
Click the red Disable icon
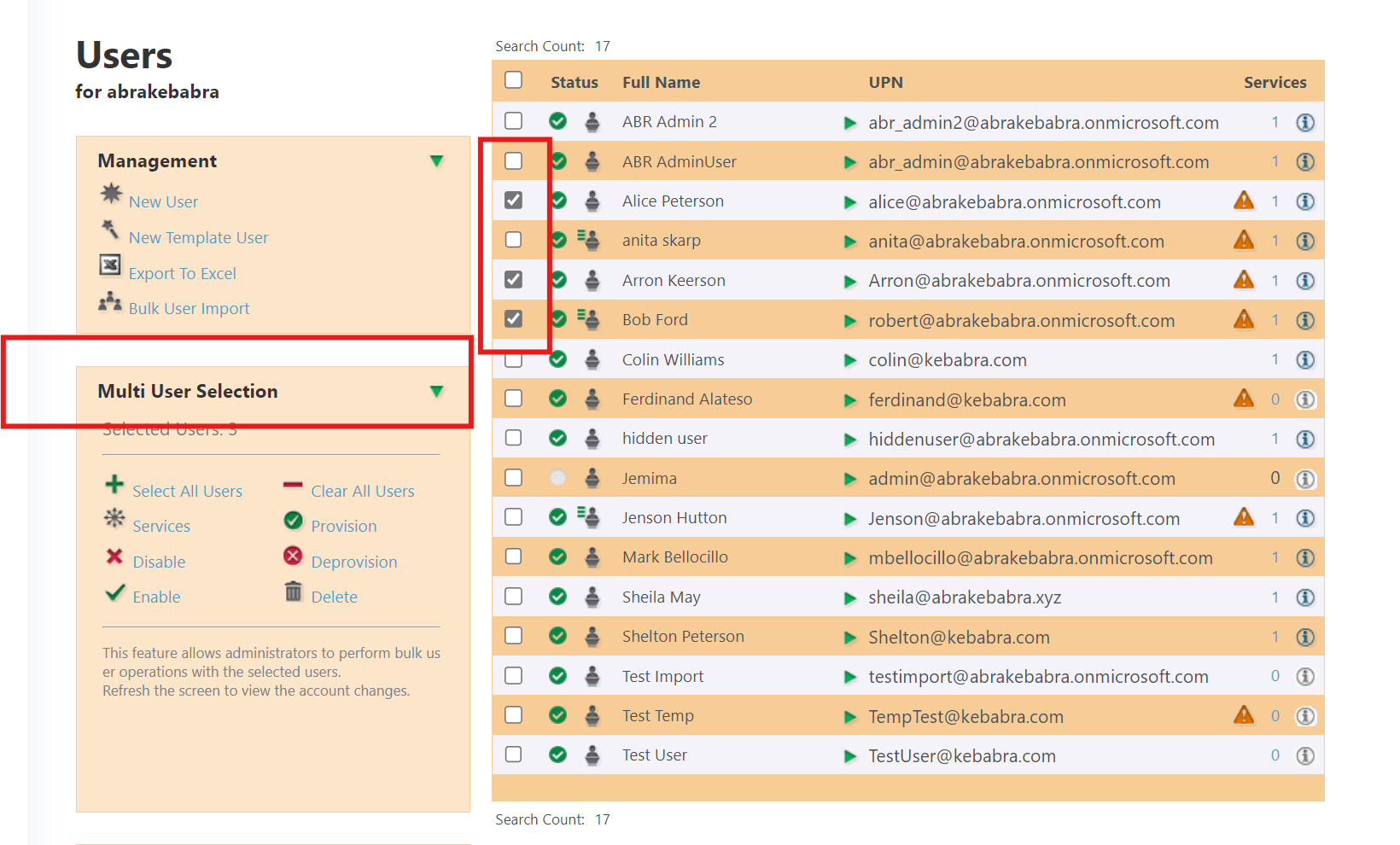[114, 555]
